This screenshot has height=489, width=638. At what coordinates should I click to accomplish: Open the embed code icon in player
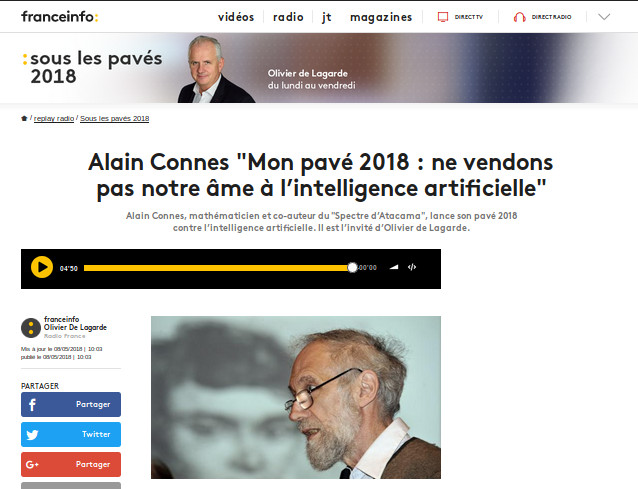(412, 267)
